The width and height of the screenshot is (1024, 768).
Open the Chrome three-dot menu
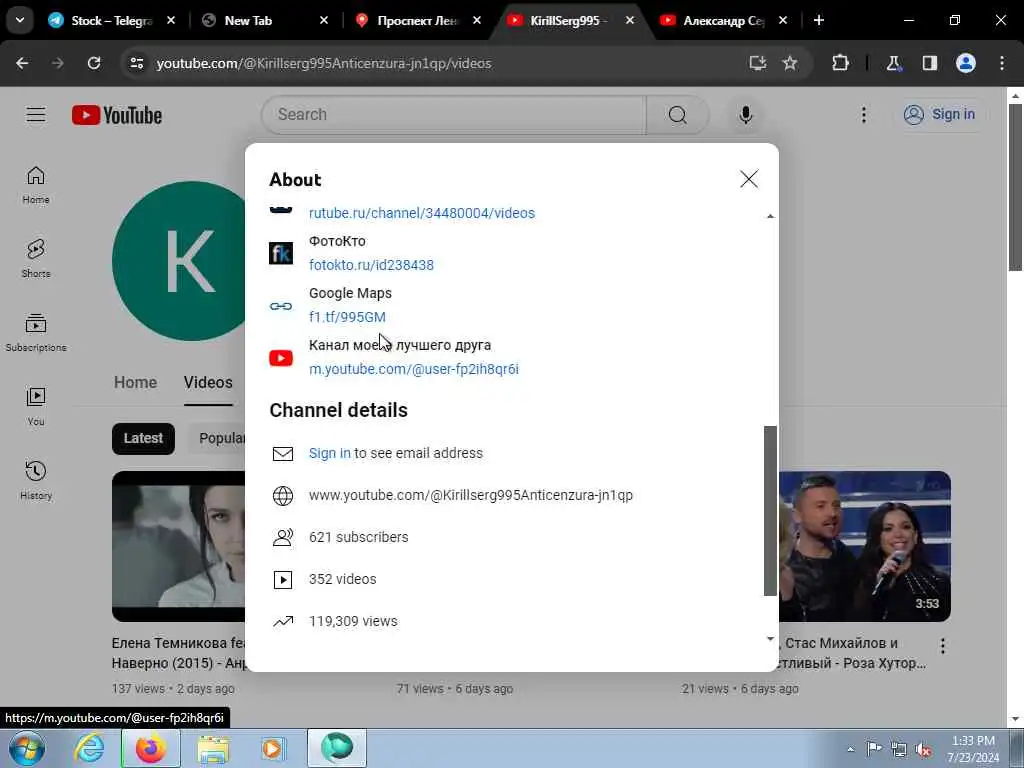[x=1002, y=63]
